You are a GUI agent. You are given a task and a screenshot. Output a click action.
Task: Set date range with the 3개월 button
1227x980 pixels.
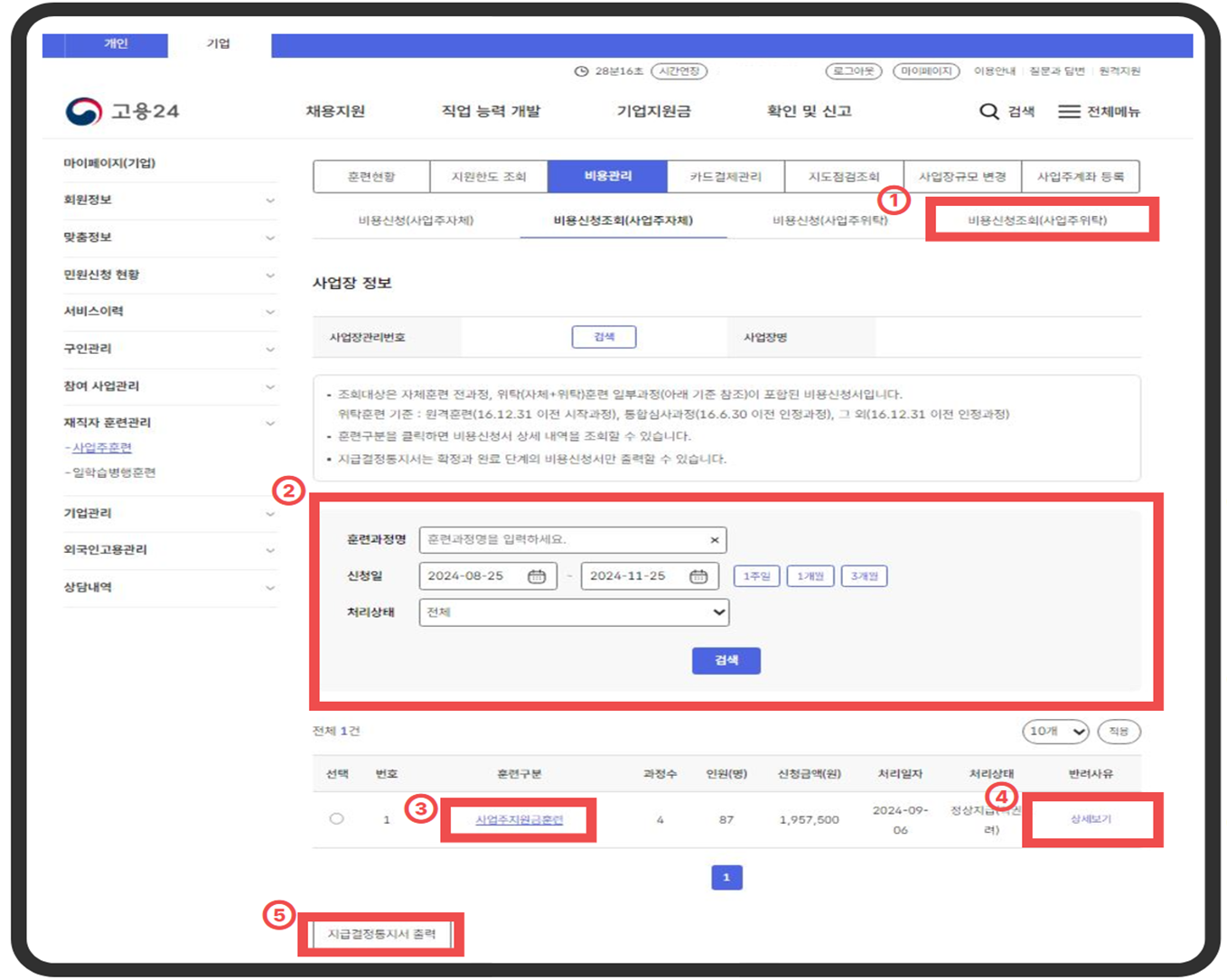(864, 576)
